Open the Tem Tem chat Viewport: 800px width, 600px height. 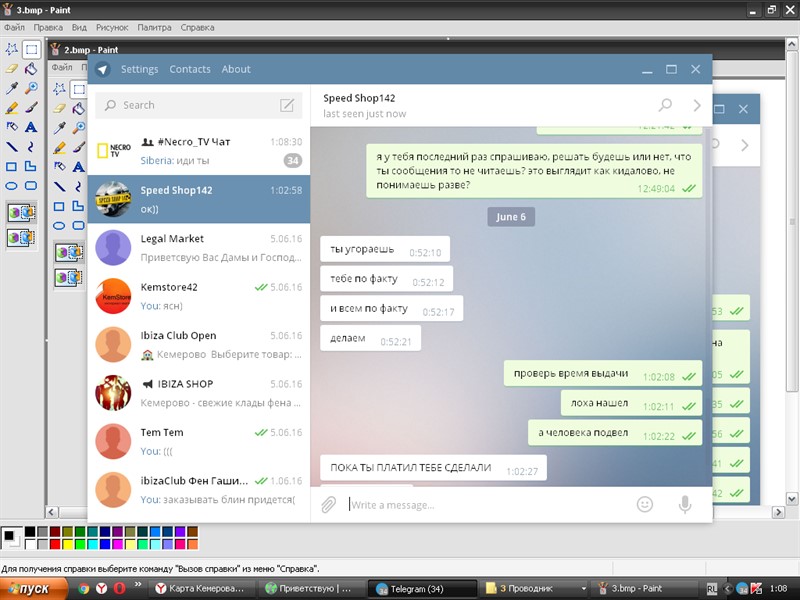(199, 442)
